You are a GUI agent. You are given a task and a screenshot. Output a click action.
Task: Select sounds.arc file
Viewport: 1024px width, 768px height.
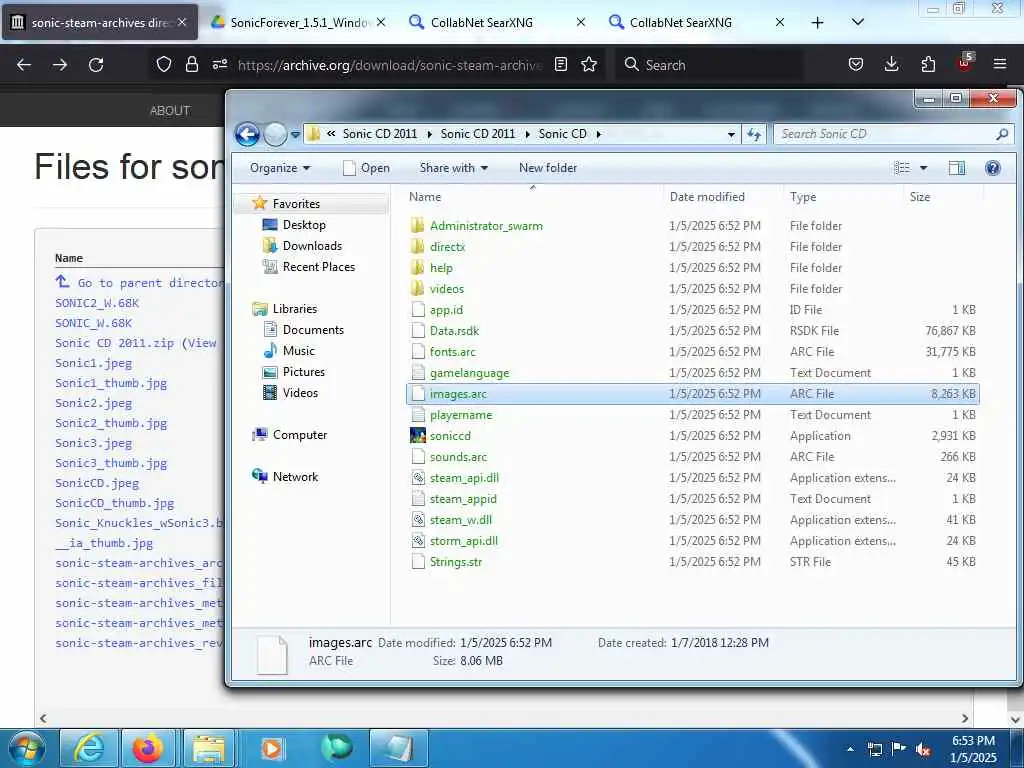458,456
